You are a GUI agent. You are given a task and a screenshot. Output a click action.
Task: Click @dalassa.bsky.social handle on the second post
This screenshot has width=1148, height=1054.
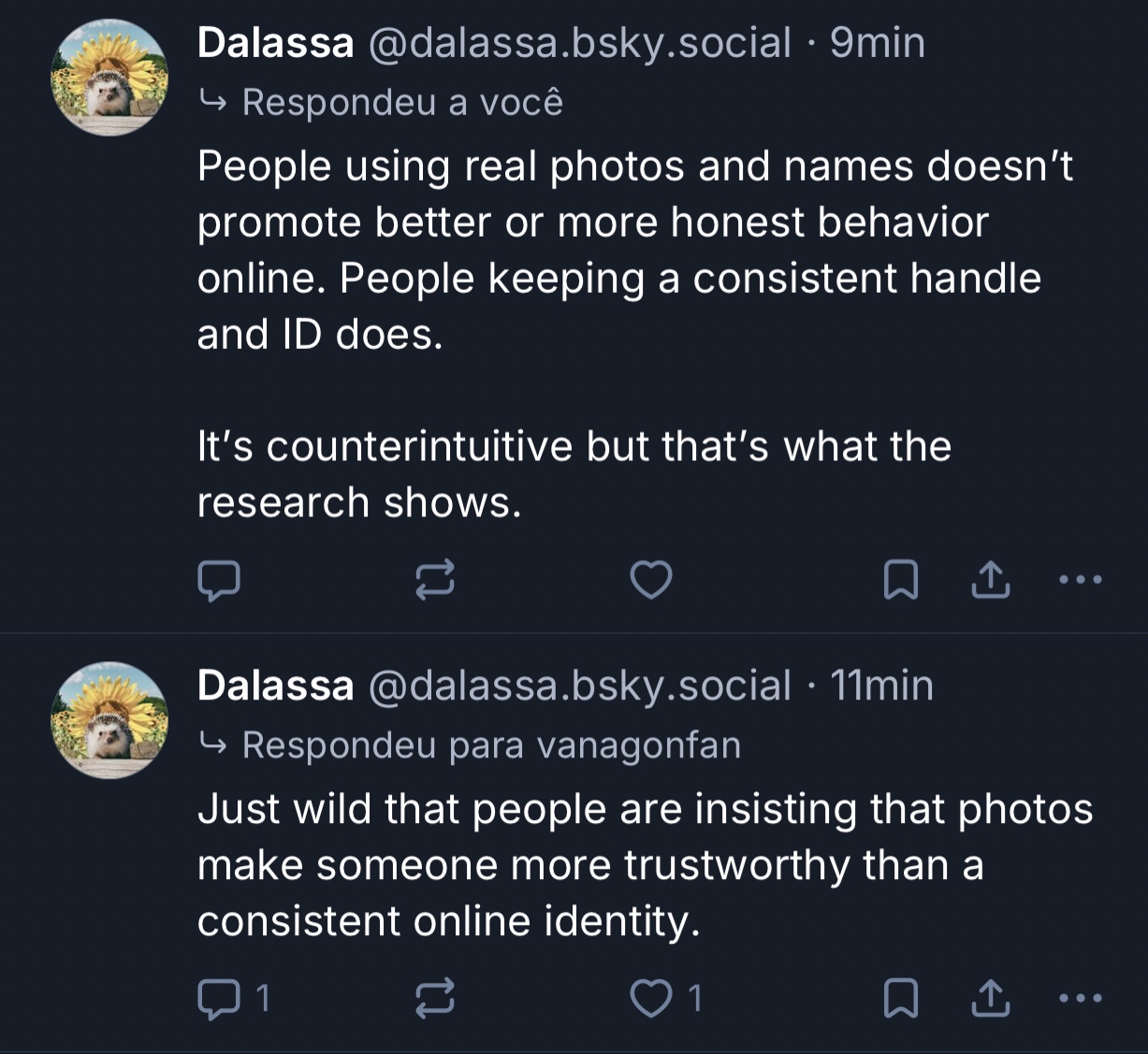point(580,686)
